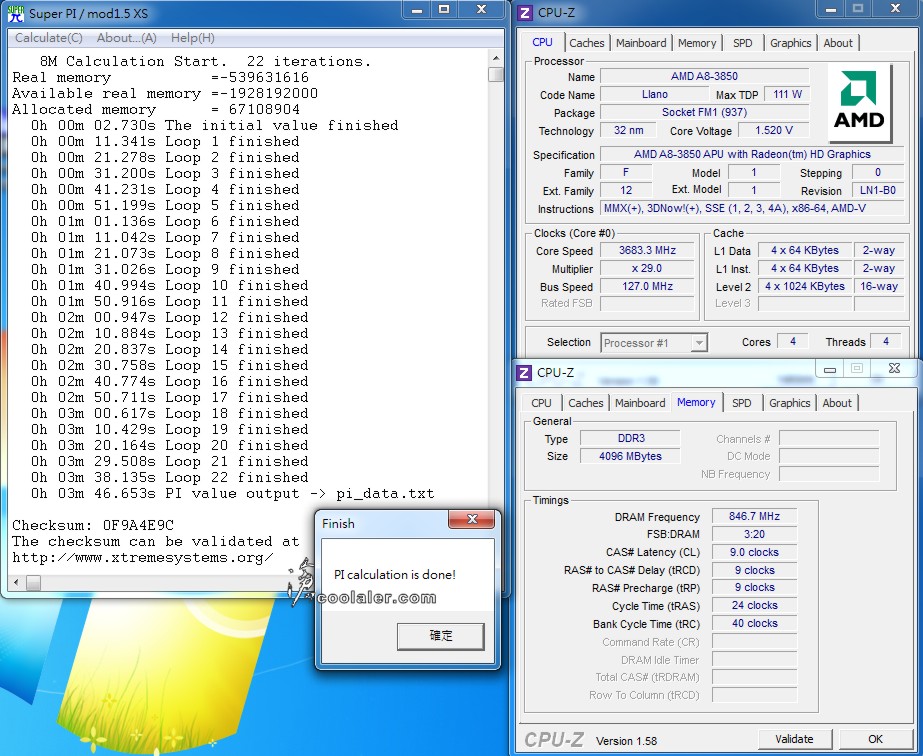The image size is (923, 756).
Task: Click the Super PI horizontal scrollbar left arrow
Action: [16, 583]
